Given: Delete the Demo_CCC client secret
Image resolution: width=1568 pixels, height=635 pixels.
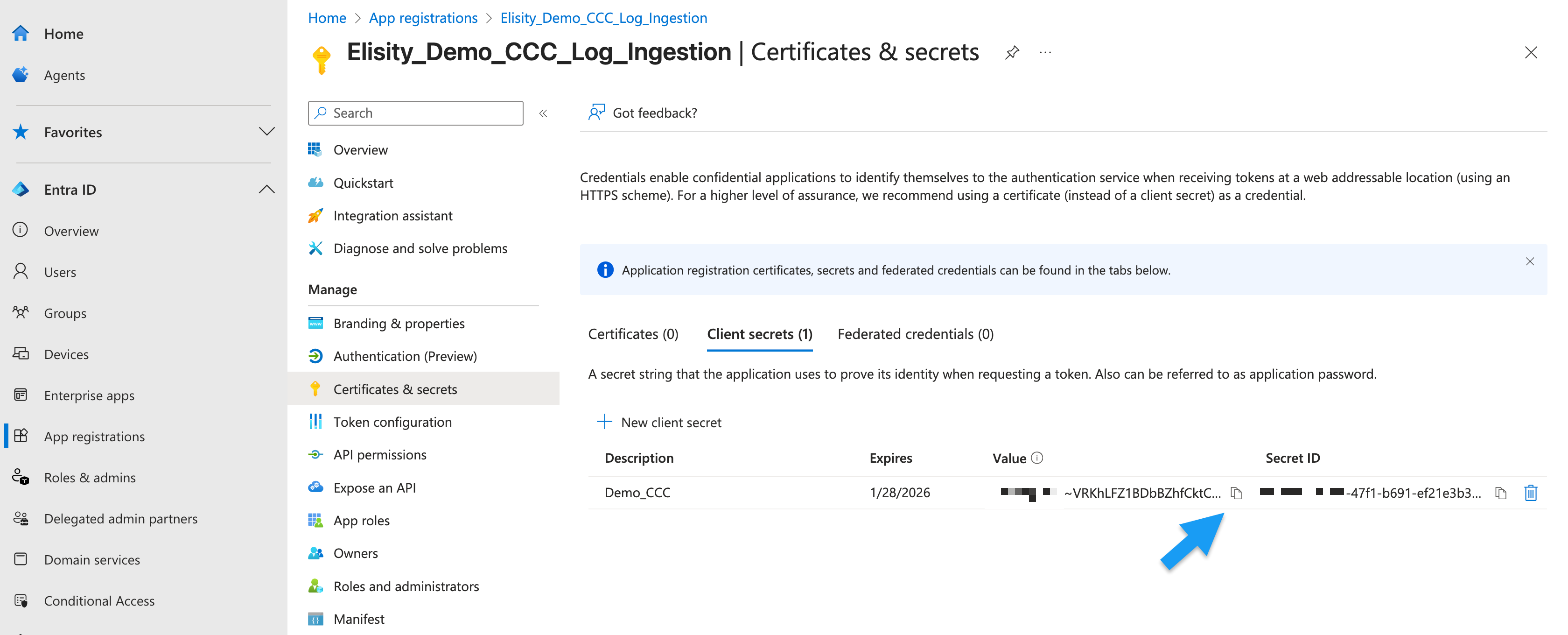Looking at the screenshot, I should tap(1530, 493).
